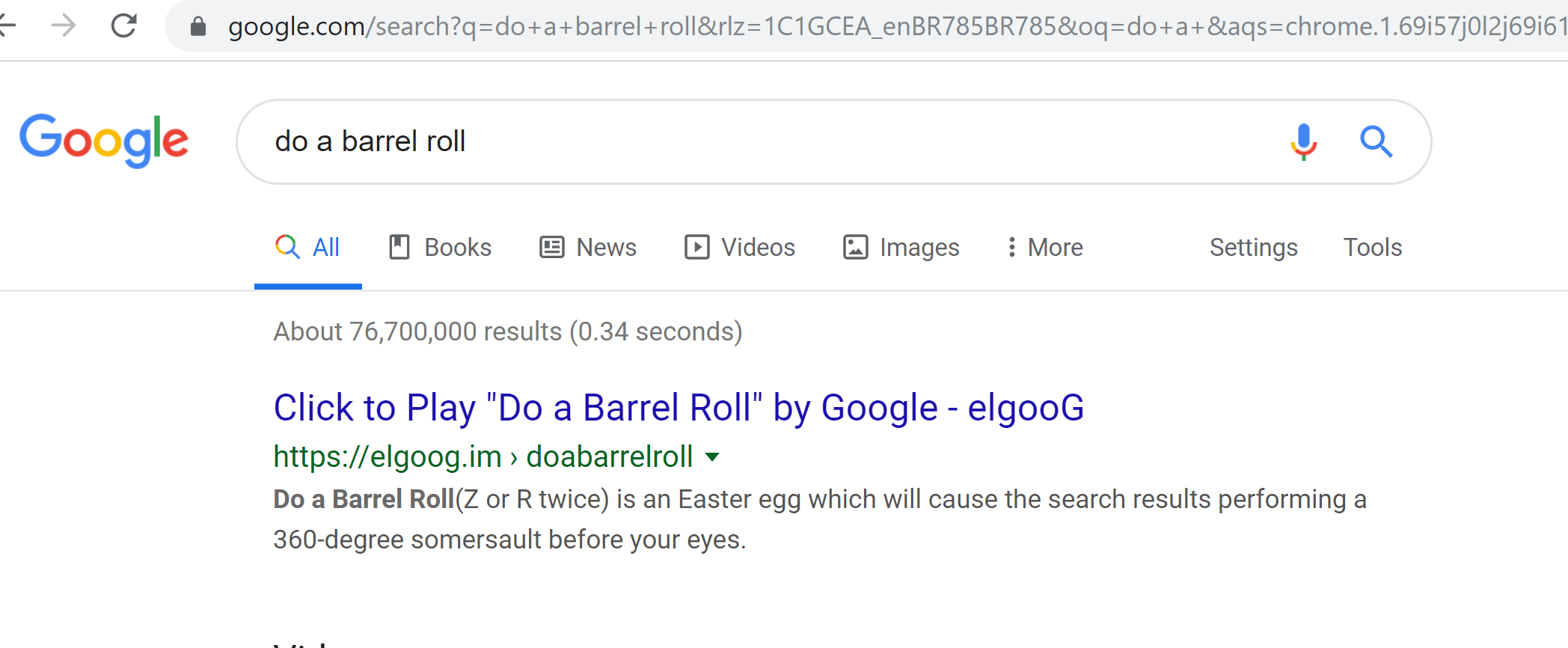Viewport: 1568px width, 648px height.
Task: Expand the More search options menu
Action: tap(1045, 247)
